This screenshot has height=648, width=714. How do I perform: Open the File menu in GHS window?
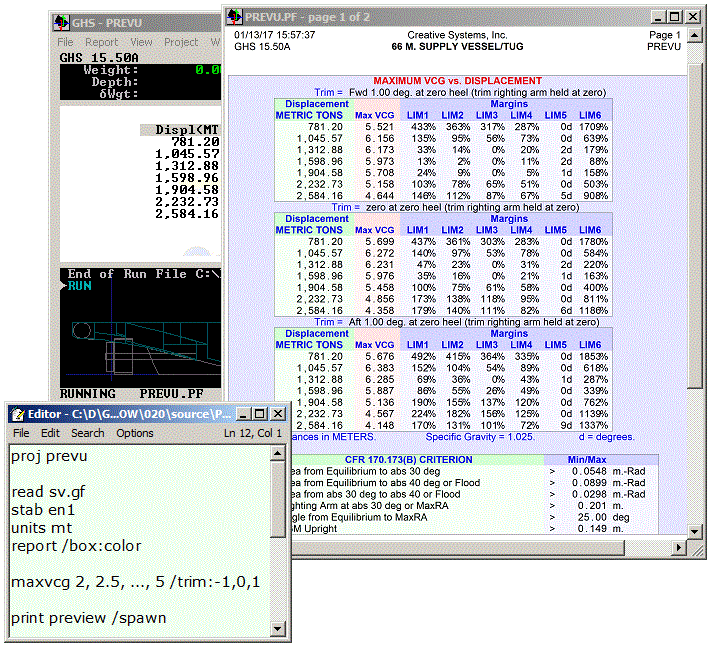coord(65,42)
